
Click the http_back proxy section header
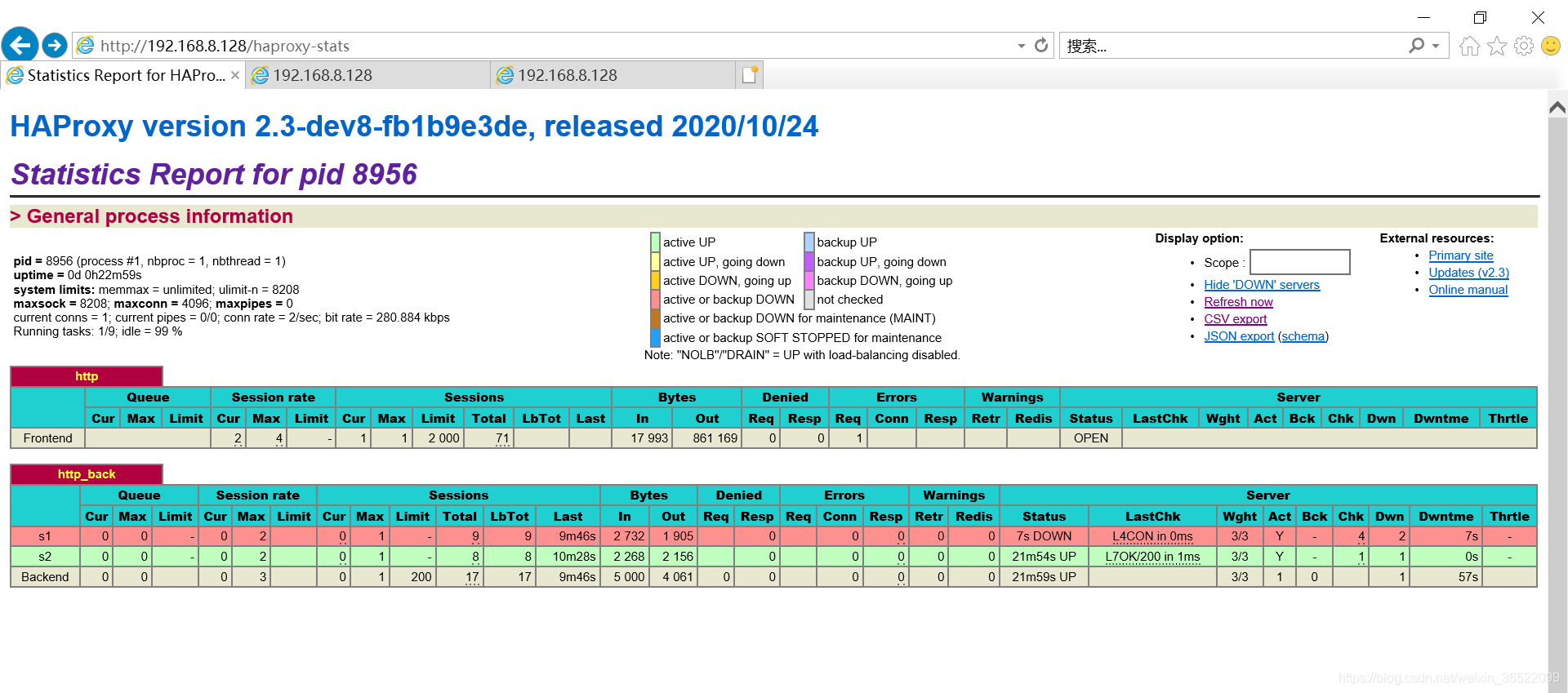(x=87, y=474)
